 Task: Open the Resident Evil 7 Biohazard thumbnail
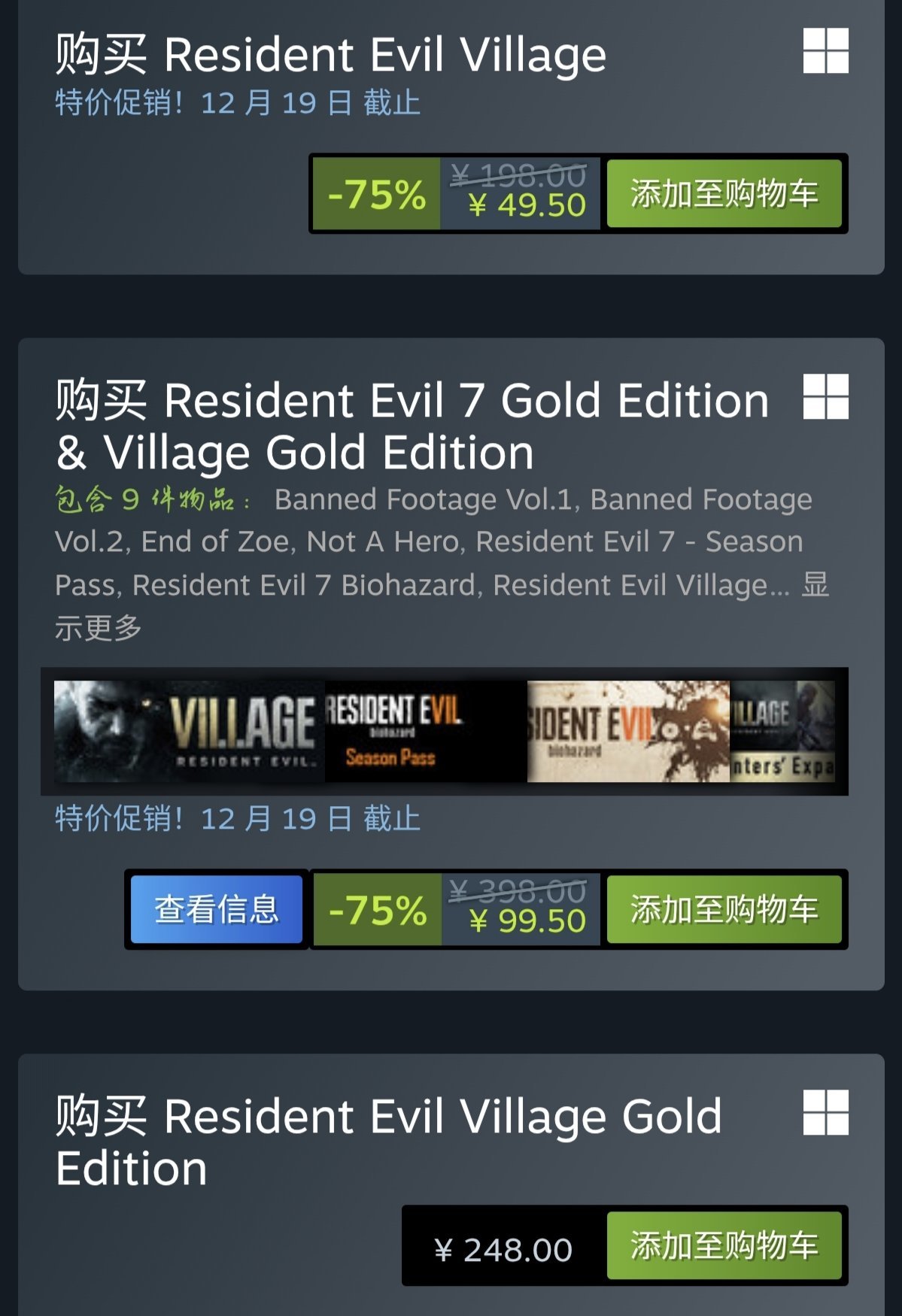(628, 732)
